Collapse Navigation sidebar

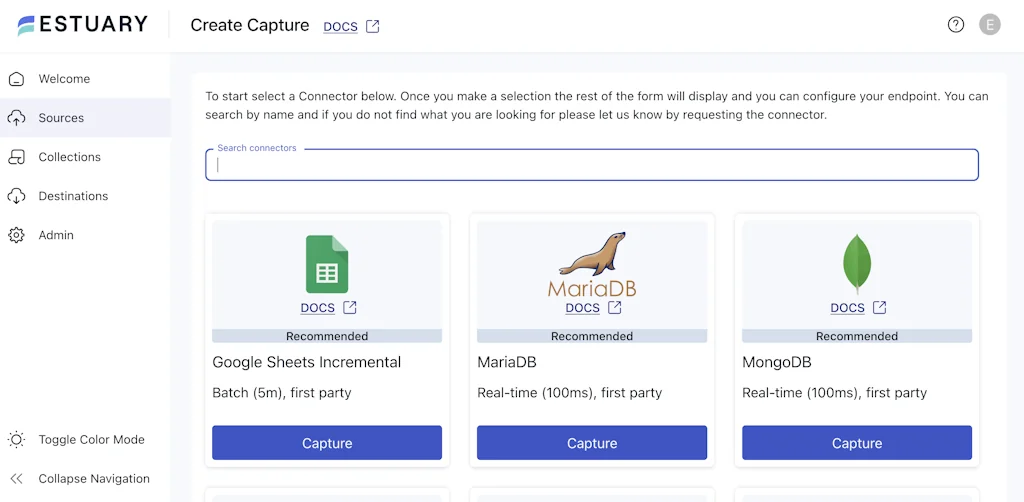(93, 479)
